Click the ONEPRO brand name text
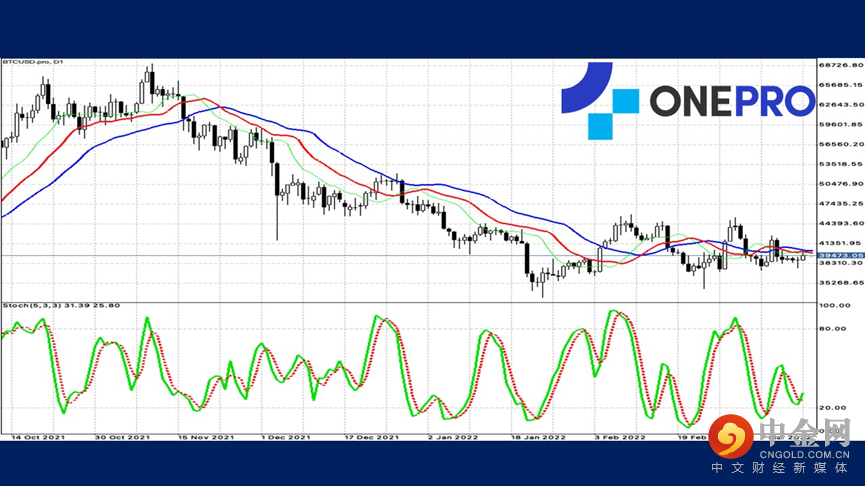Viewport: 865px width, 486px height. [732, 102]
